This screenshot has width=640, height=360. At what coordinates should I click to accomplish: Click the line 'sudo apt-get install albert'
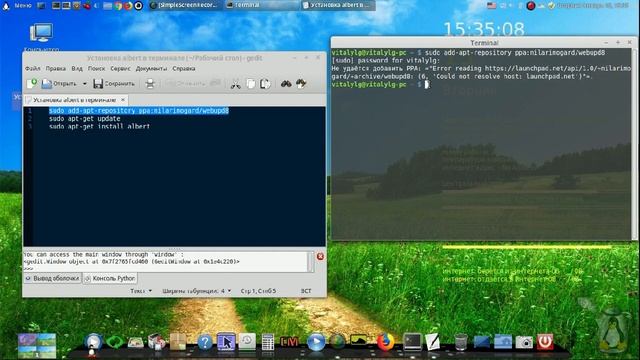pyautogui.click(x=99, y=127)
